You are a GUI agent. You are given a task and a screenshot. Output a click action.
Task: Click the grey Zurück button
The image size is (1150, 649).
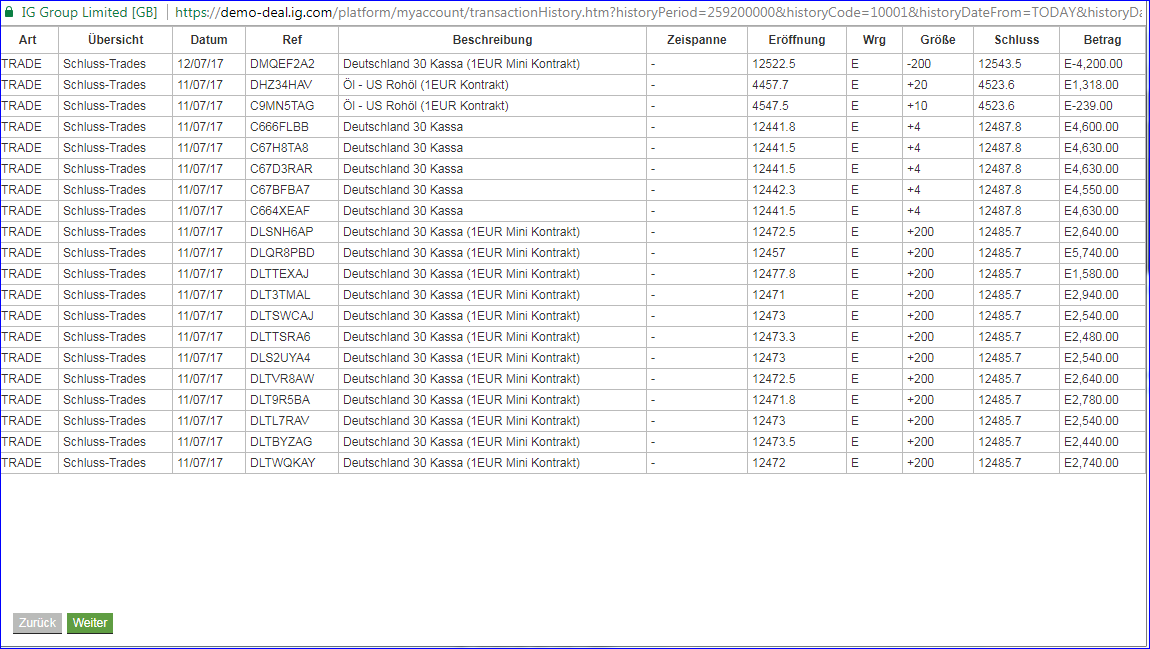[37, 623]
